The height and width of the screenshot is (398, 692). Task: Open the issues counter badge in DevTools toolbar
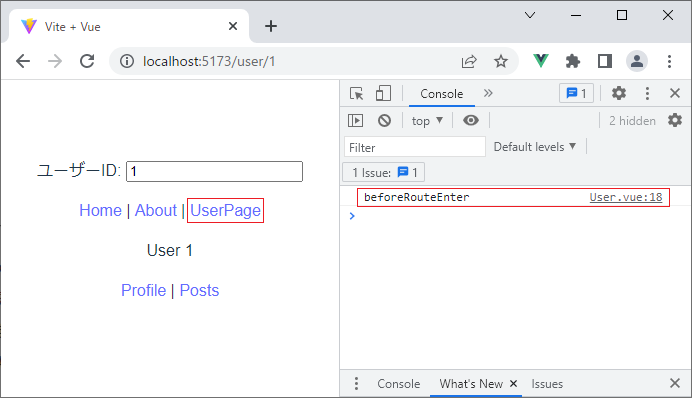576,93
